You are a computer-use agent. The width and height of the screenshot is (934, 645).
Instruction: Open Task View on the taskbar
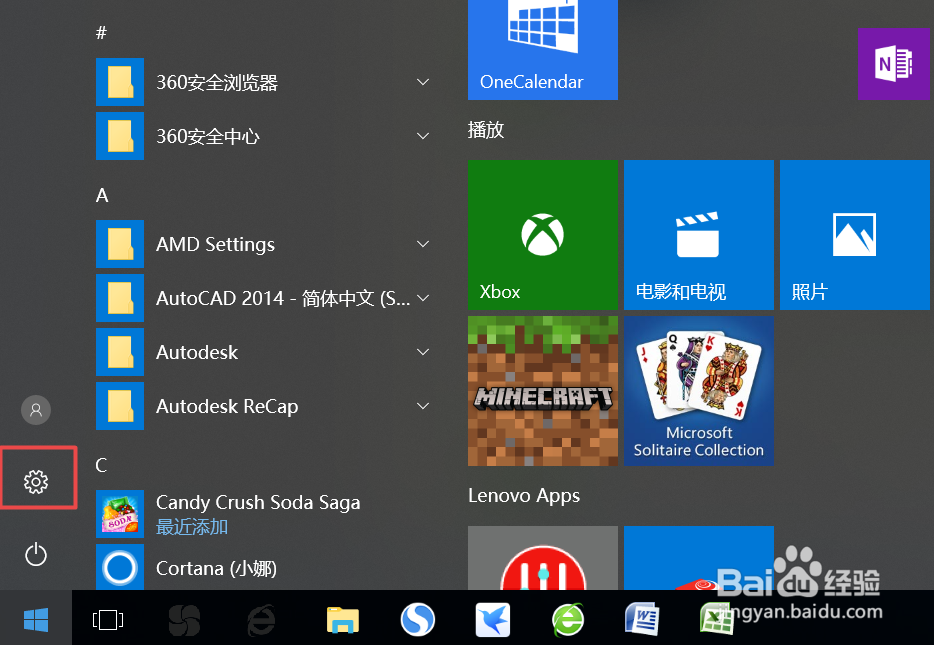pyautogui.click(x=108, y=620)
